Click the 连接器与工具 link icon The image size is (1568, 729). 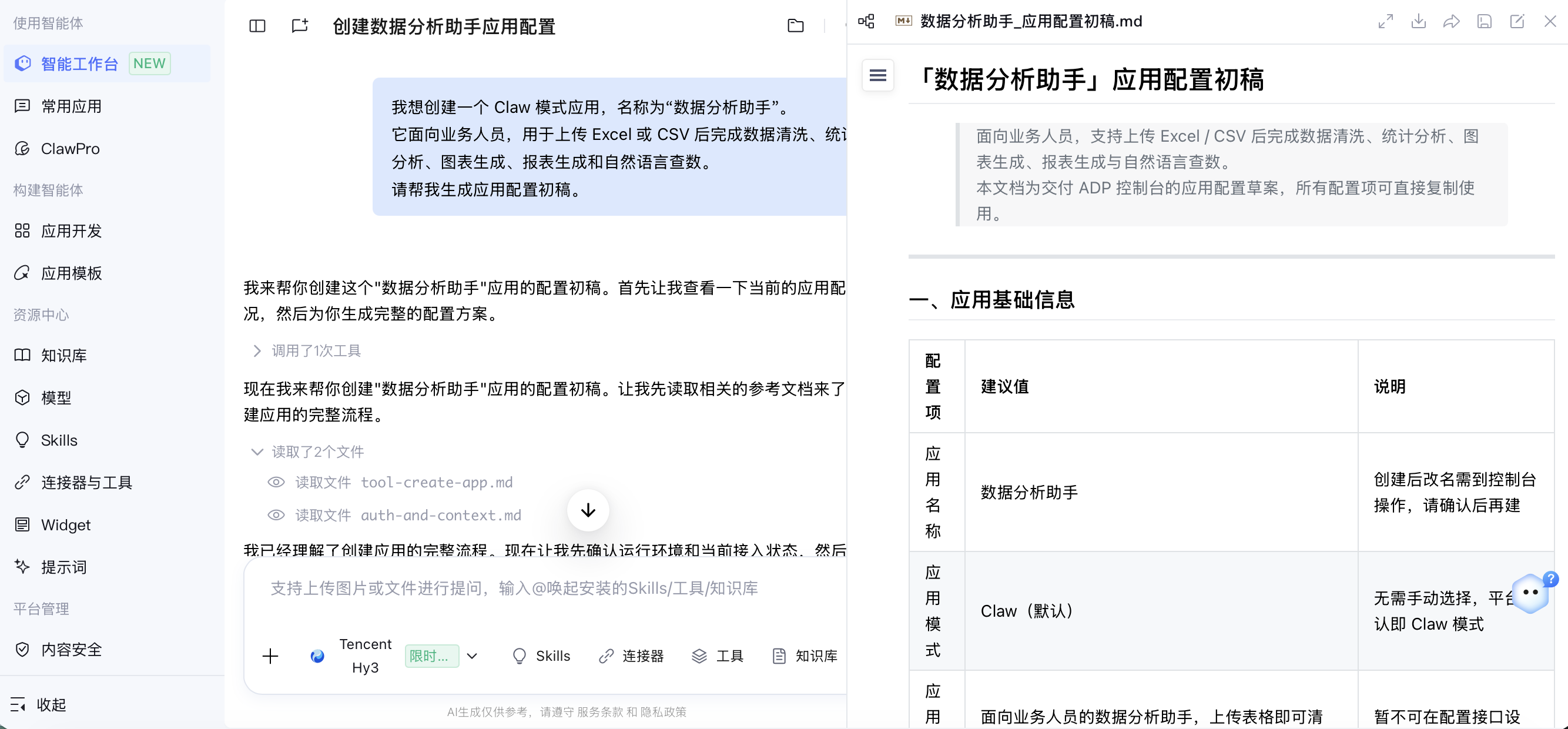[22, 482]
